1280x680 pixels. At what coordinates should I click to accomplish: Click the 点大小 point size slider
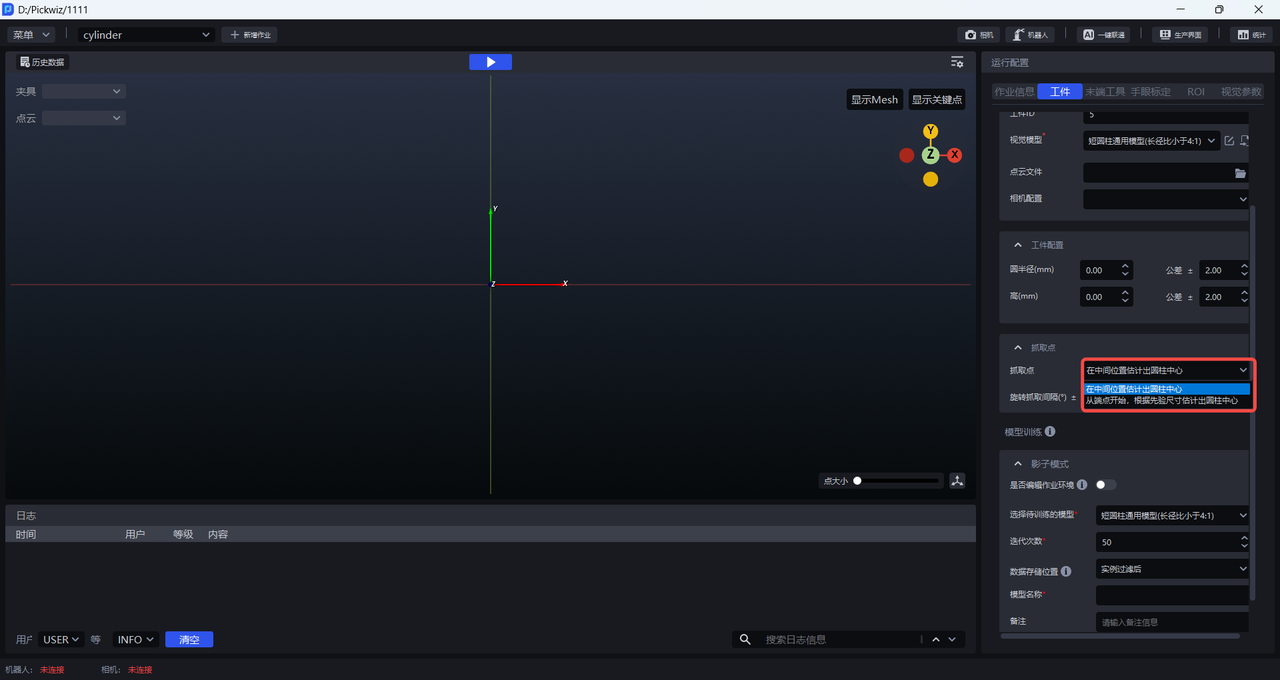[x=897, y=481]
